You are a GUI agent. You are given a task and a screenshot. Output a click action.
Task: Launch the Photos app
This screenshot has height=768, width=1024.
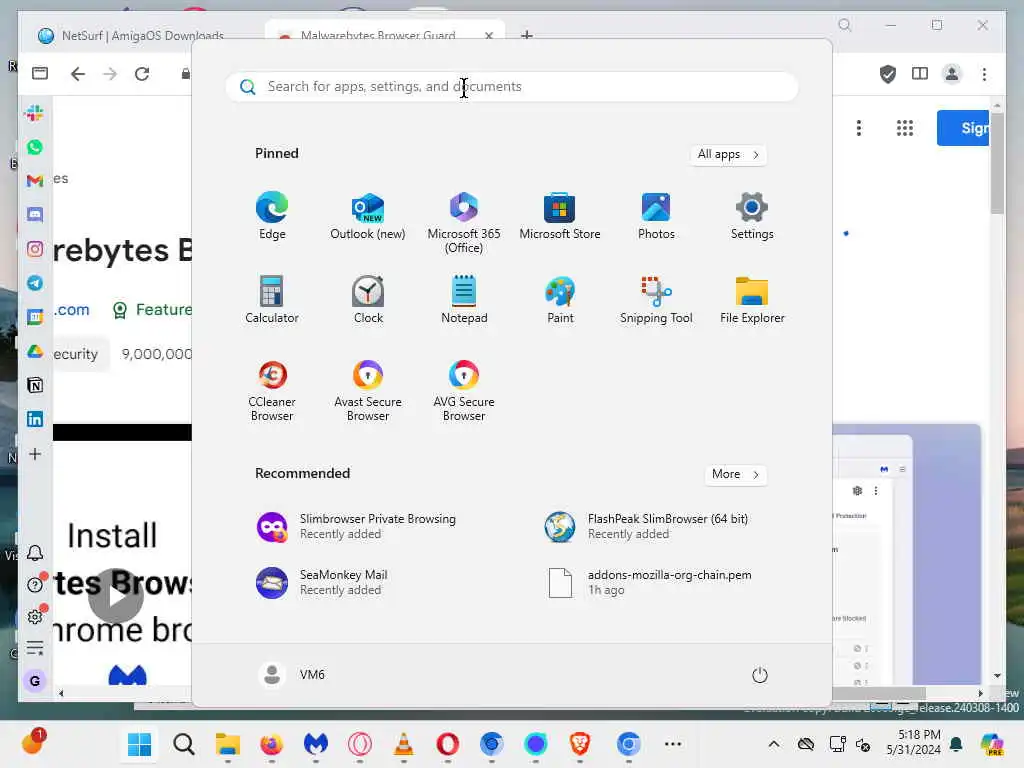click(656, 216)
